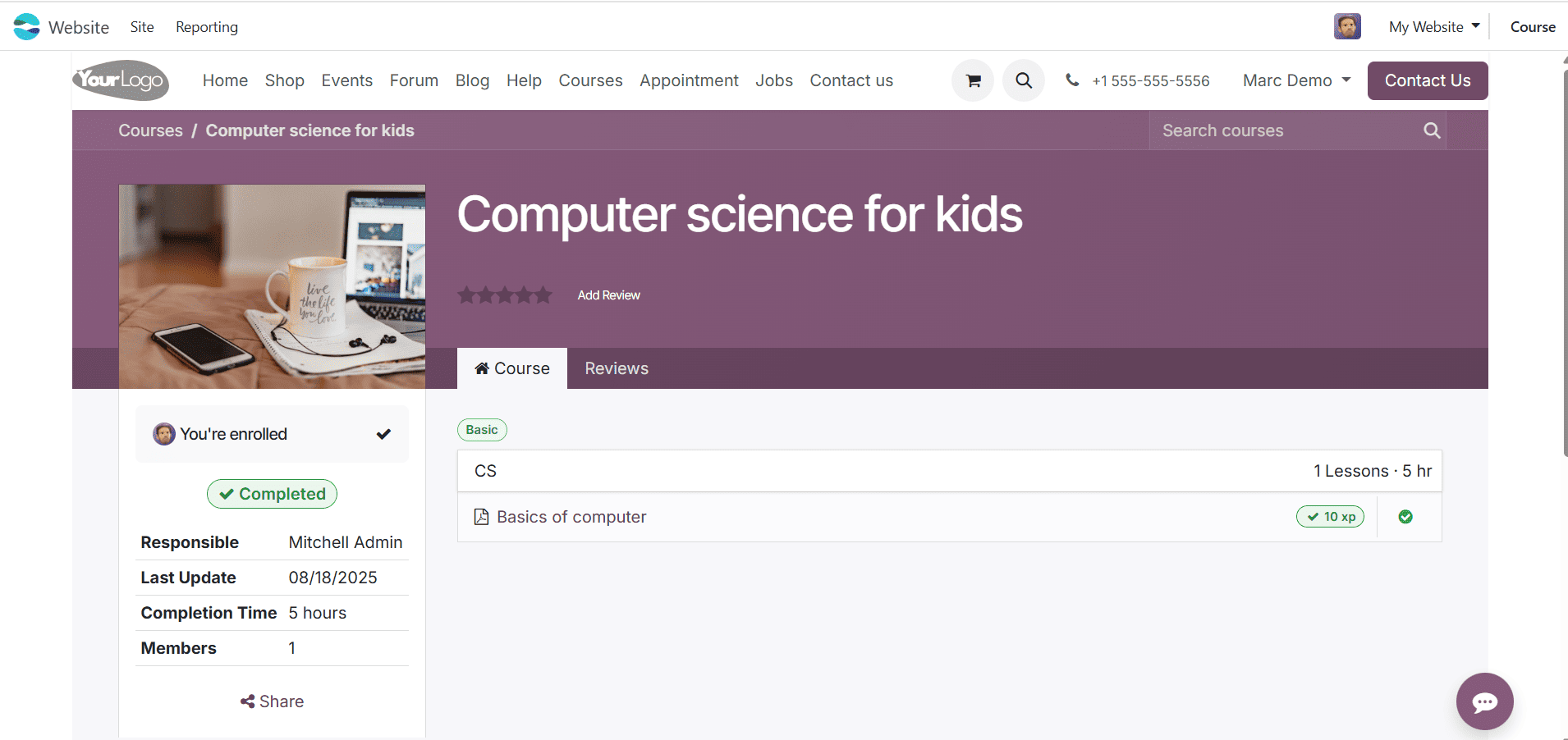This screenshot has height=740, width=1568.
Task: Click the purple Contact Us button
Action: pos(1428,80)
